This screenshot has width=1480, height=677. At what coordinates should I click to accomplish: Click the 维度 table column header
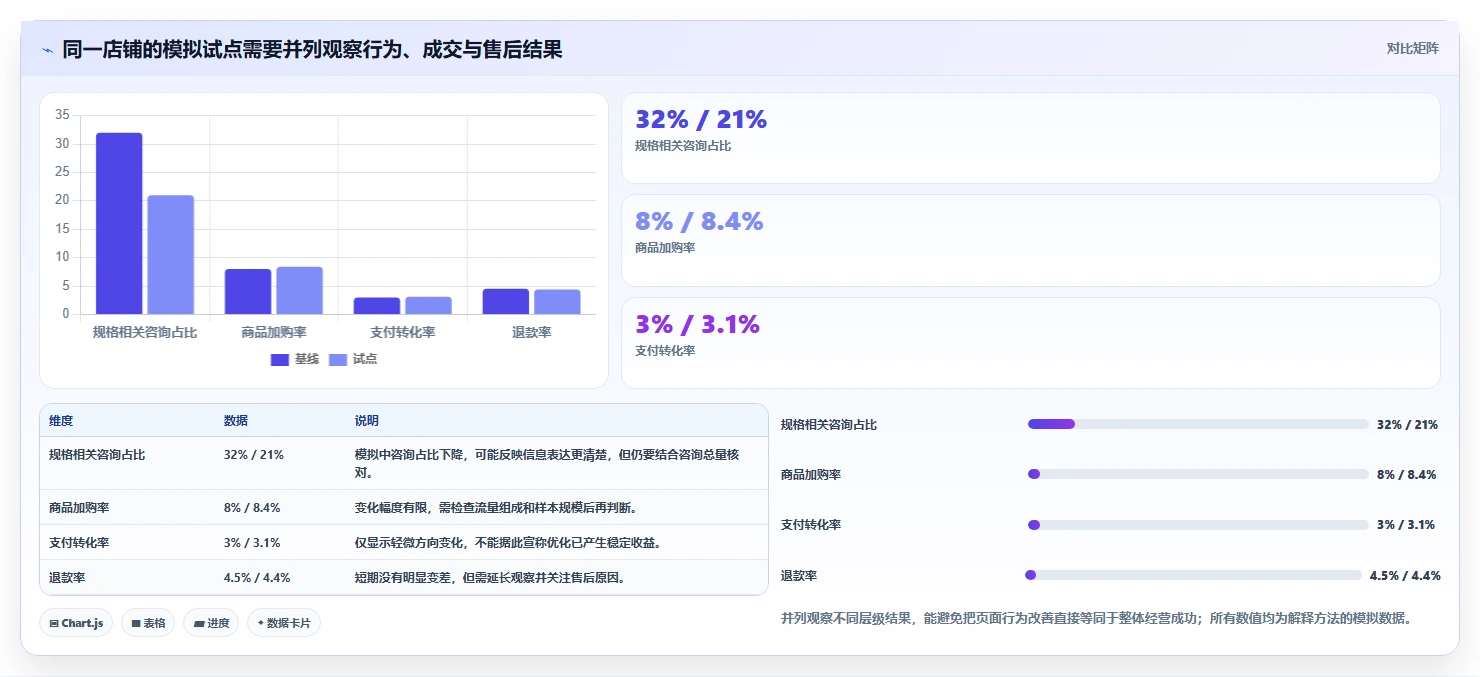click(x=61, y=421)
